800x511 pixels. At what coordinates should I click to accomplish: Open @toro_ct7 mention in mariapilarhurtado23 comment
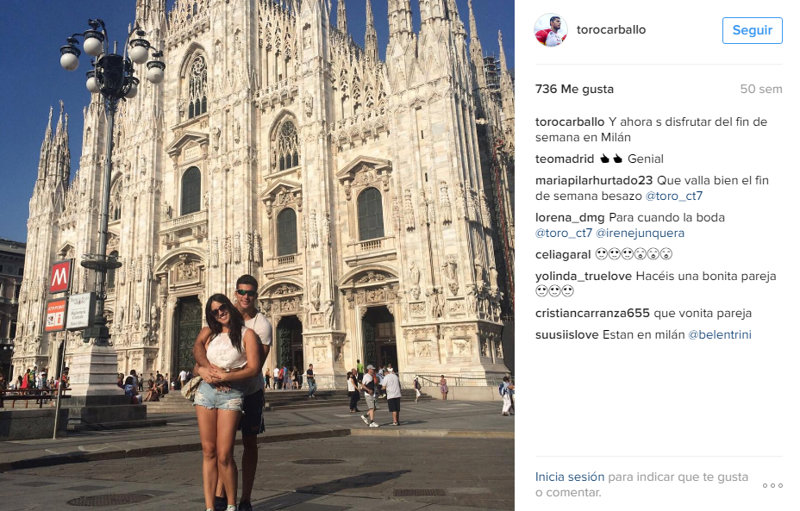point(674,196)
